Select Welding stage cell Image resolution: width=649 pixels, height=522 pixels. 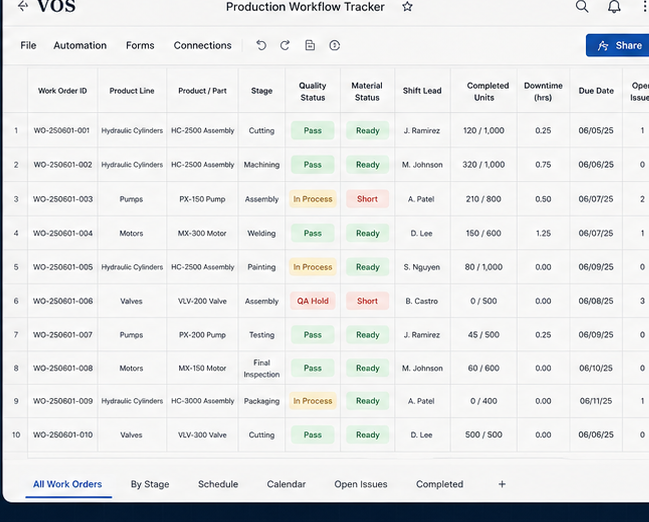tap(262, 233)
